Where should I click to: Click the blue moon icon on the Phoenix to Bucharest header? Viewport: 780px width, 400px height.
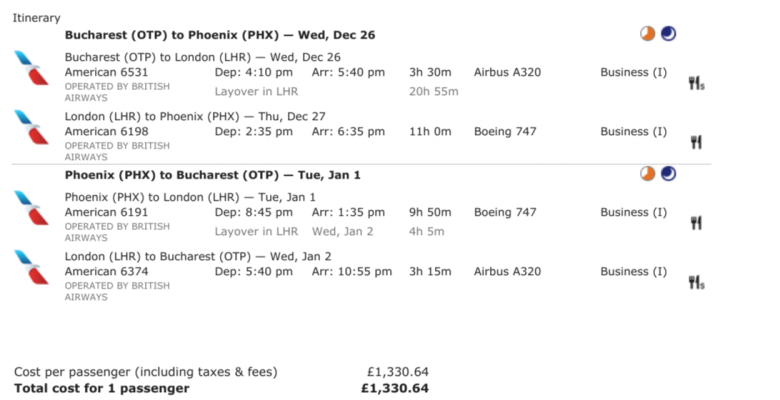tap(668, 174)
